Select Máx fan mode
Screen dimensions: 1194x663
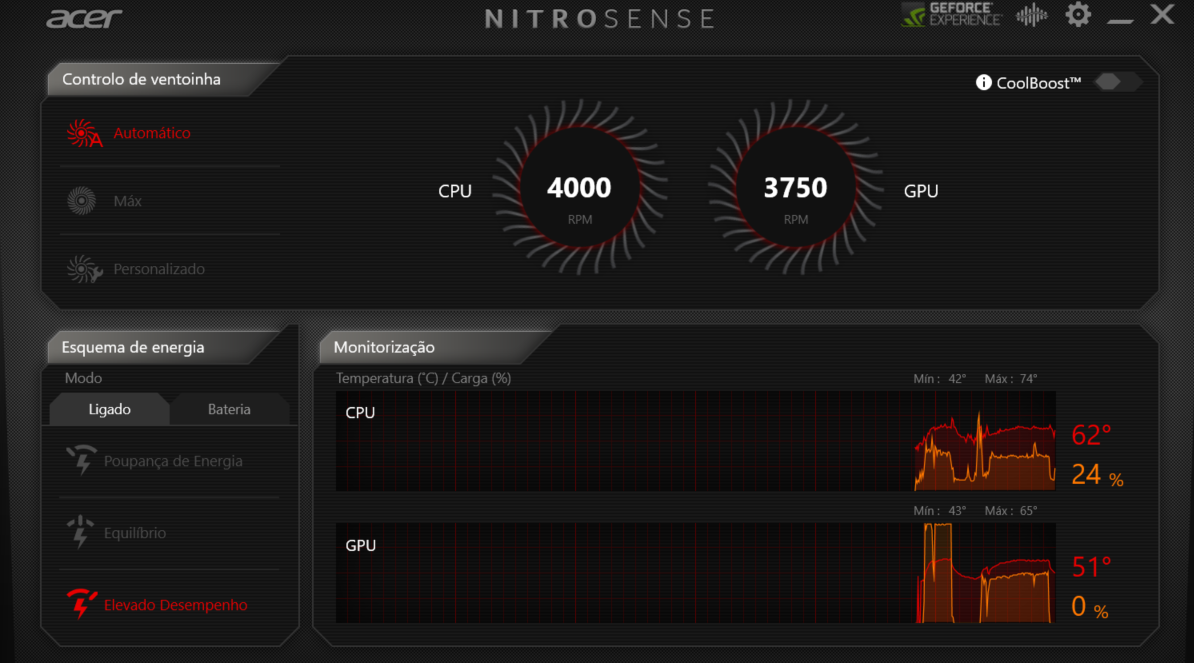[129, 200]
